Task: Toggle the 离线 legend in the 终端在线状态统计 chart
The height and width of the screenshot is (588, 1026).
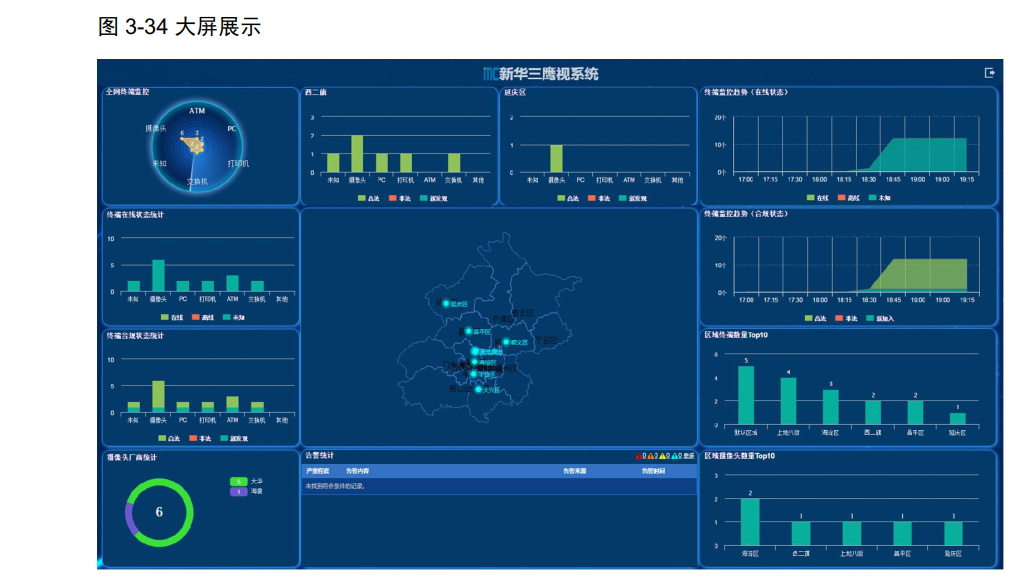Action: click(203, 317)
